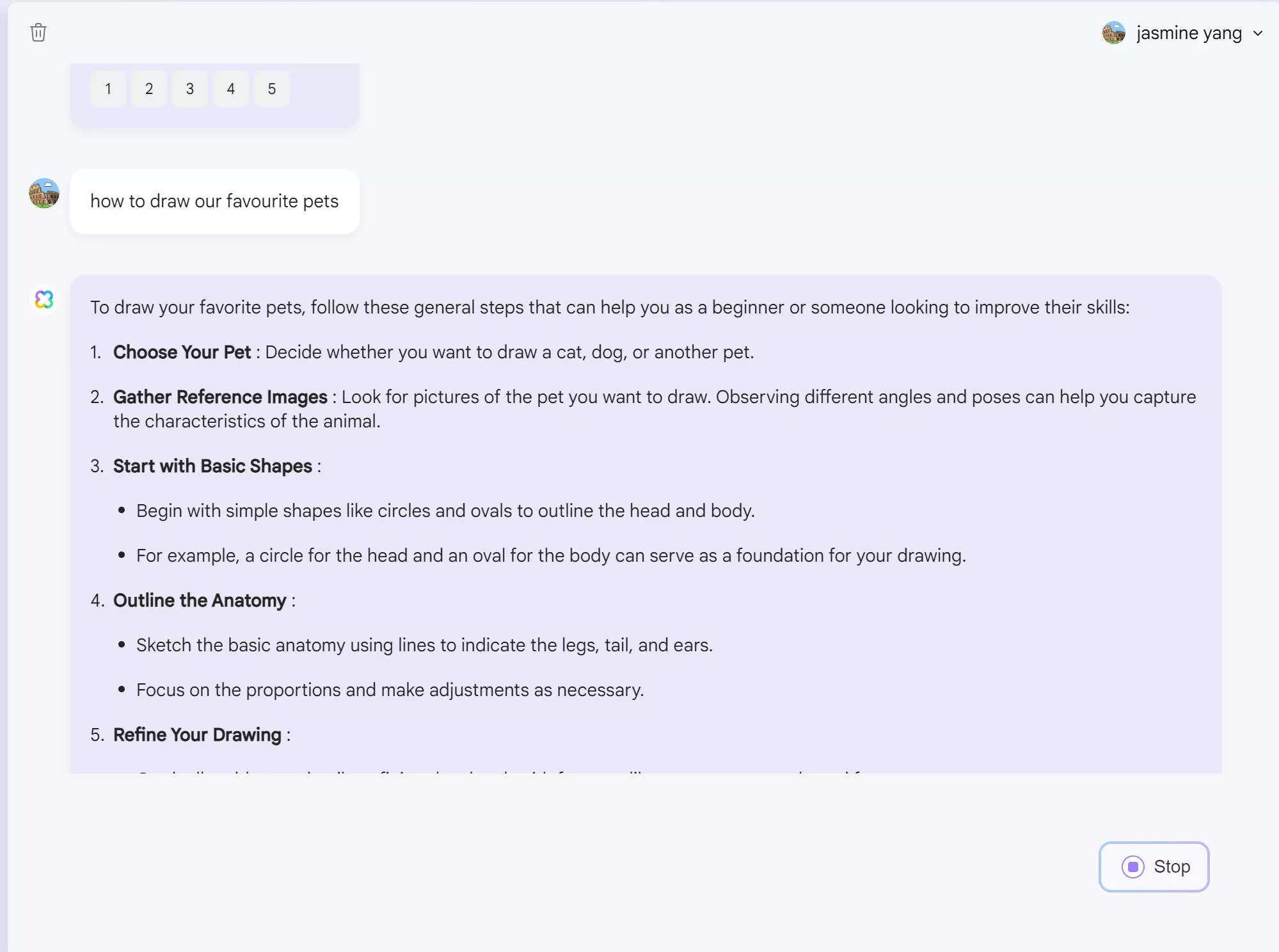Click the 'Start with Basic Shapes' heading
1279x952 pixels.
[x=212, y=466]
